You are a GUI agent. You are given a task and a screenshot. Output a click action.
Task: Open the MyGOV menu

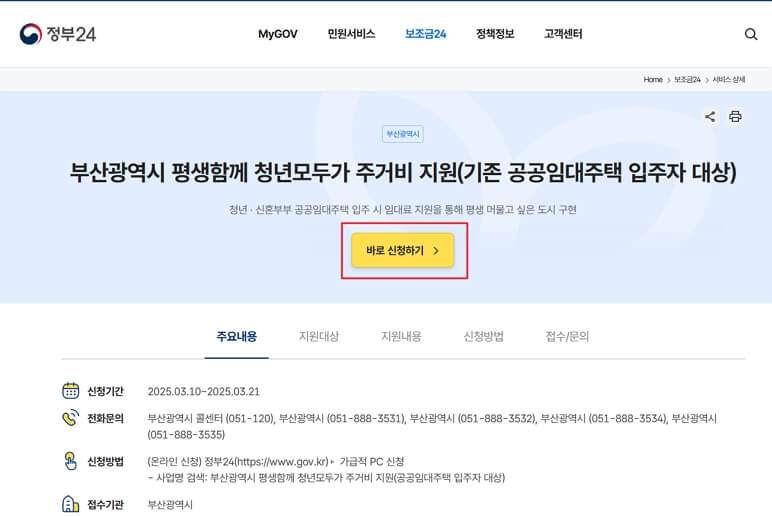pos(278,34)
